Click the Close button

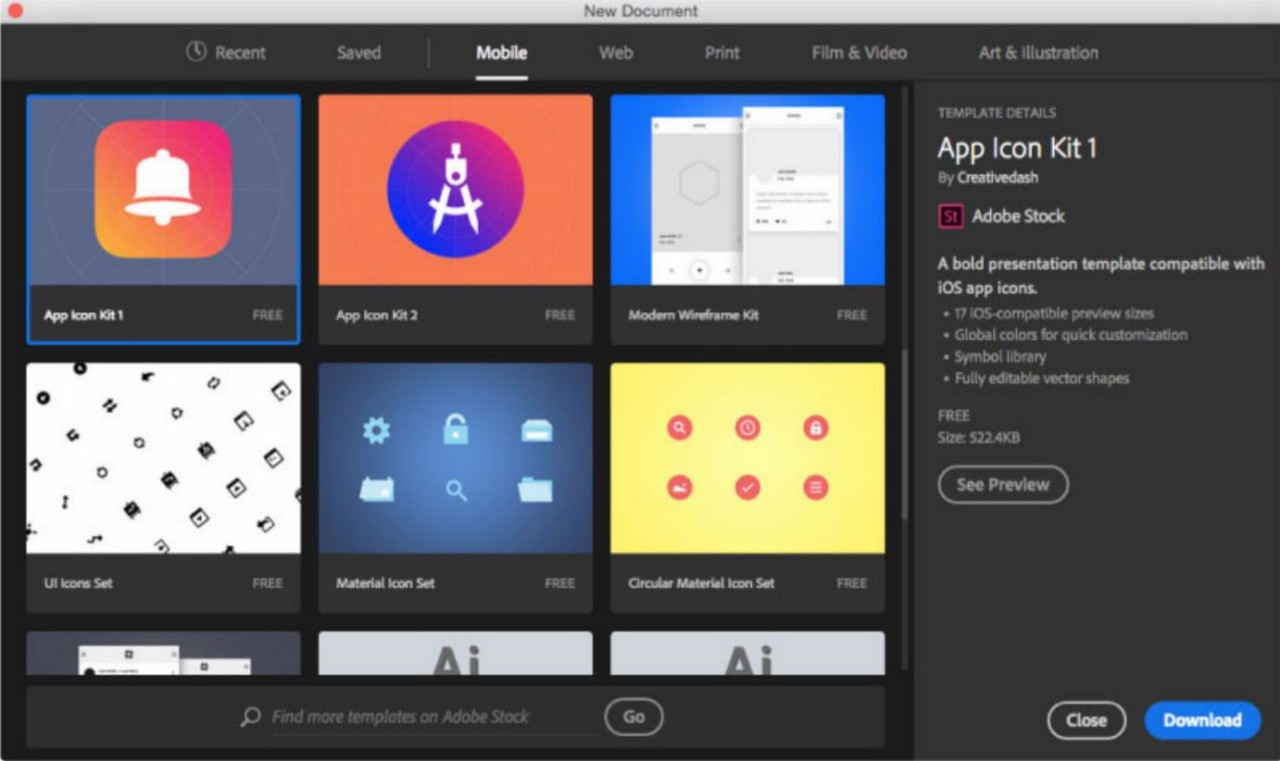pyautogui.click(x=1086, y=720)
